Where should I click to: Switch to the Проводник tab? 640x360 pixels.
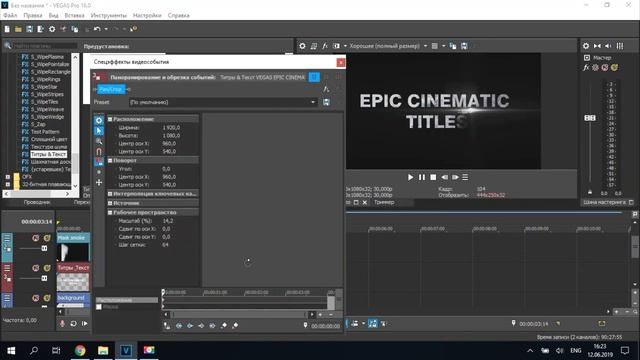click(x=37, y=202)
